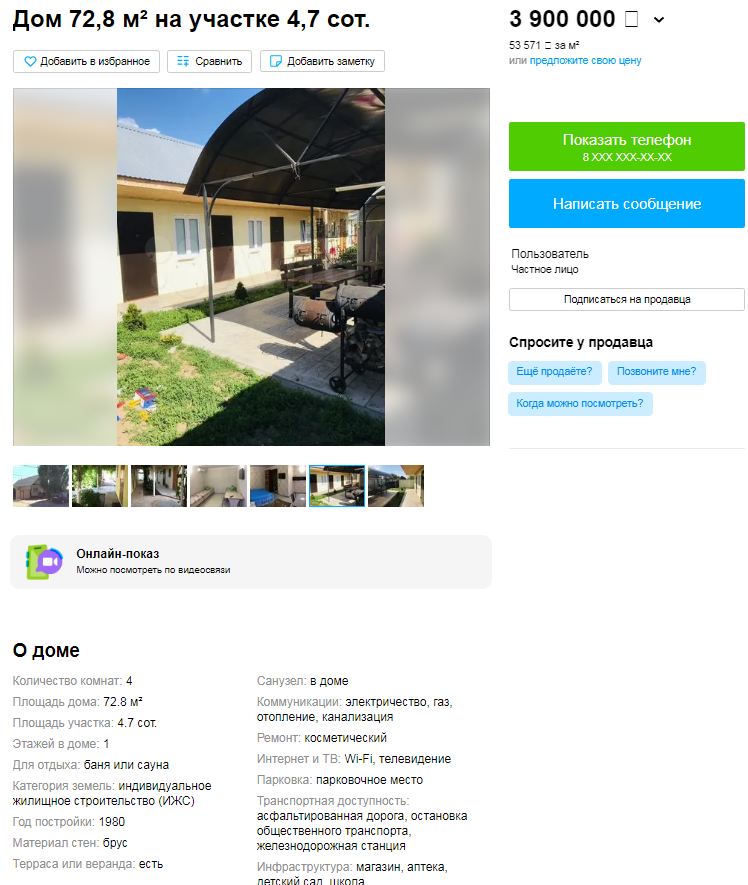View the fourth room interior thumbnail
Screen dimensions: 748x885
[x=218, y=486]
